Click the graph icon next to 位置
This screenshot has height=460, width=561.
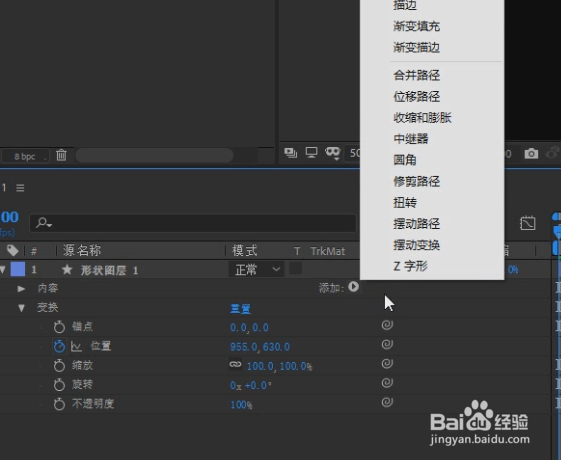point(76,346)
